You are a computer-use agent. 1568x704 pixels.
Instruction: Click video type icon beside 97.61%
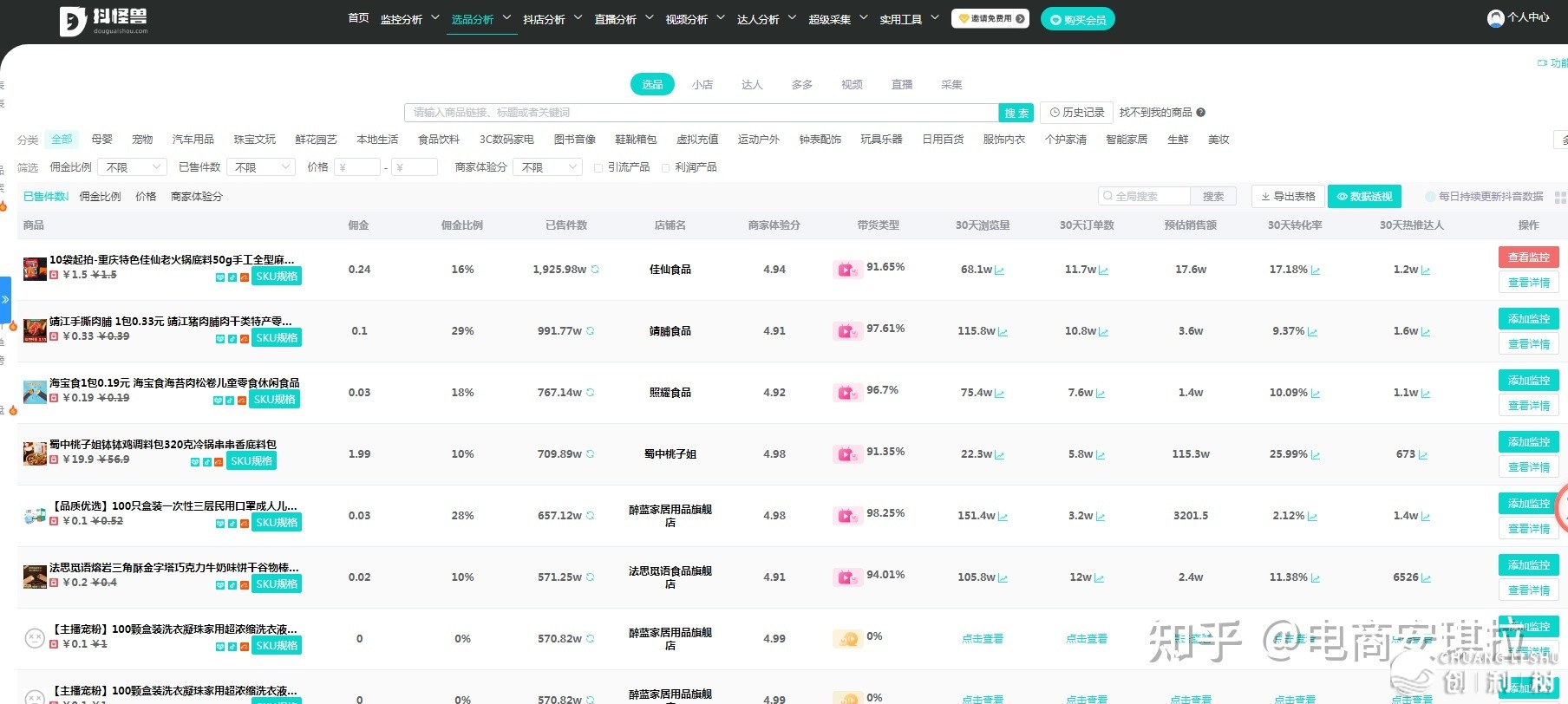pos(846,331)
